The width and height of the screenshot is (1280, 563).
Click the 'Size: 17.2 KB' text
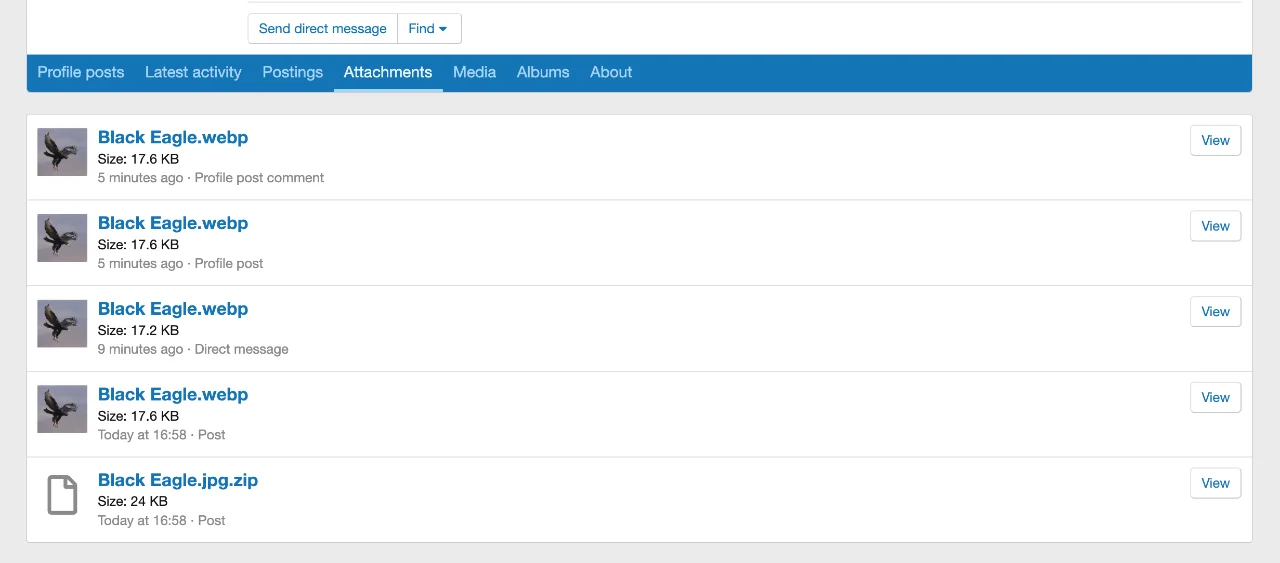pyautogui.click(x=138, y=330)
